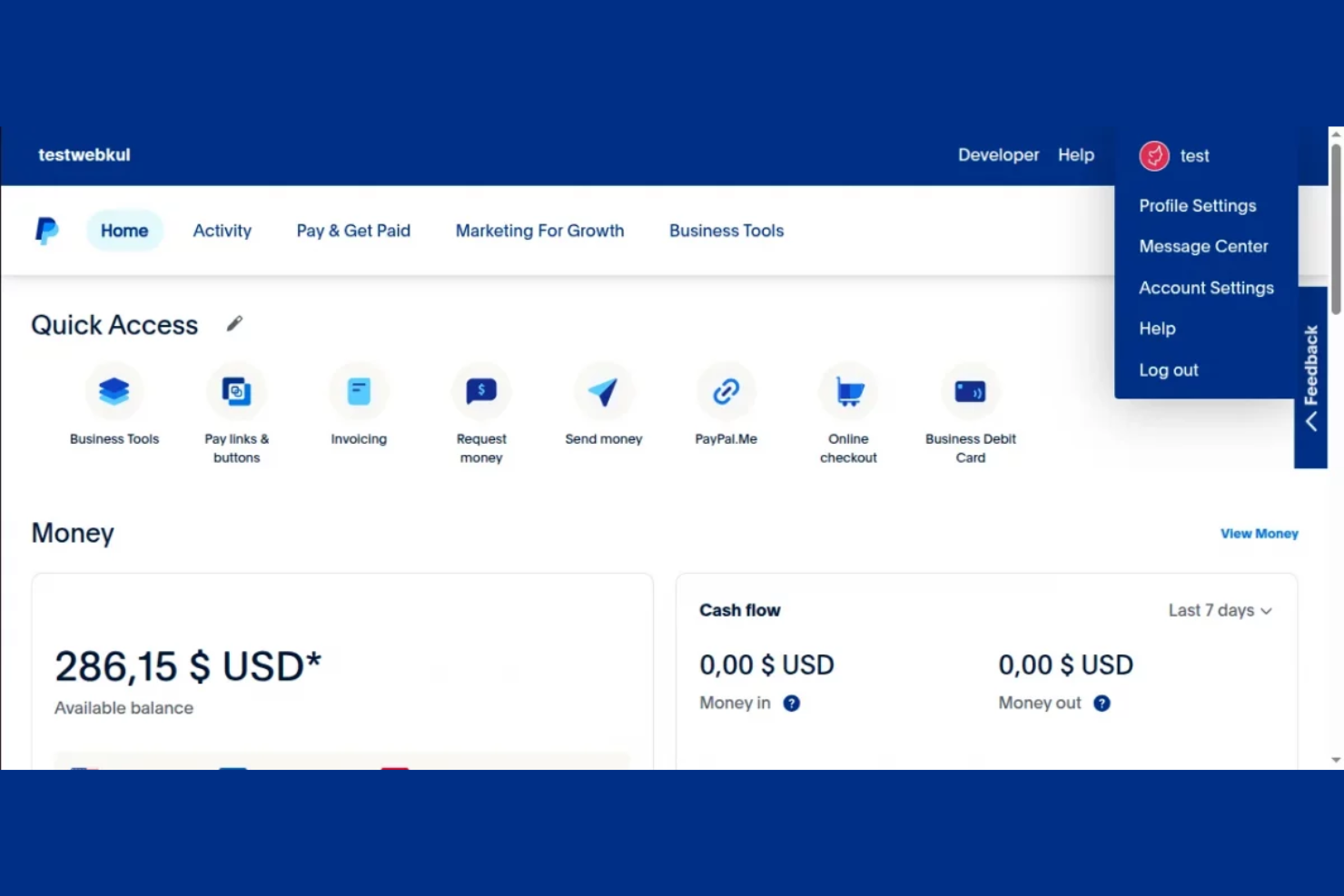Open the Feedback side panel
1344x896 pixels.
(1310, 372)
